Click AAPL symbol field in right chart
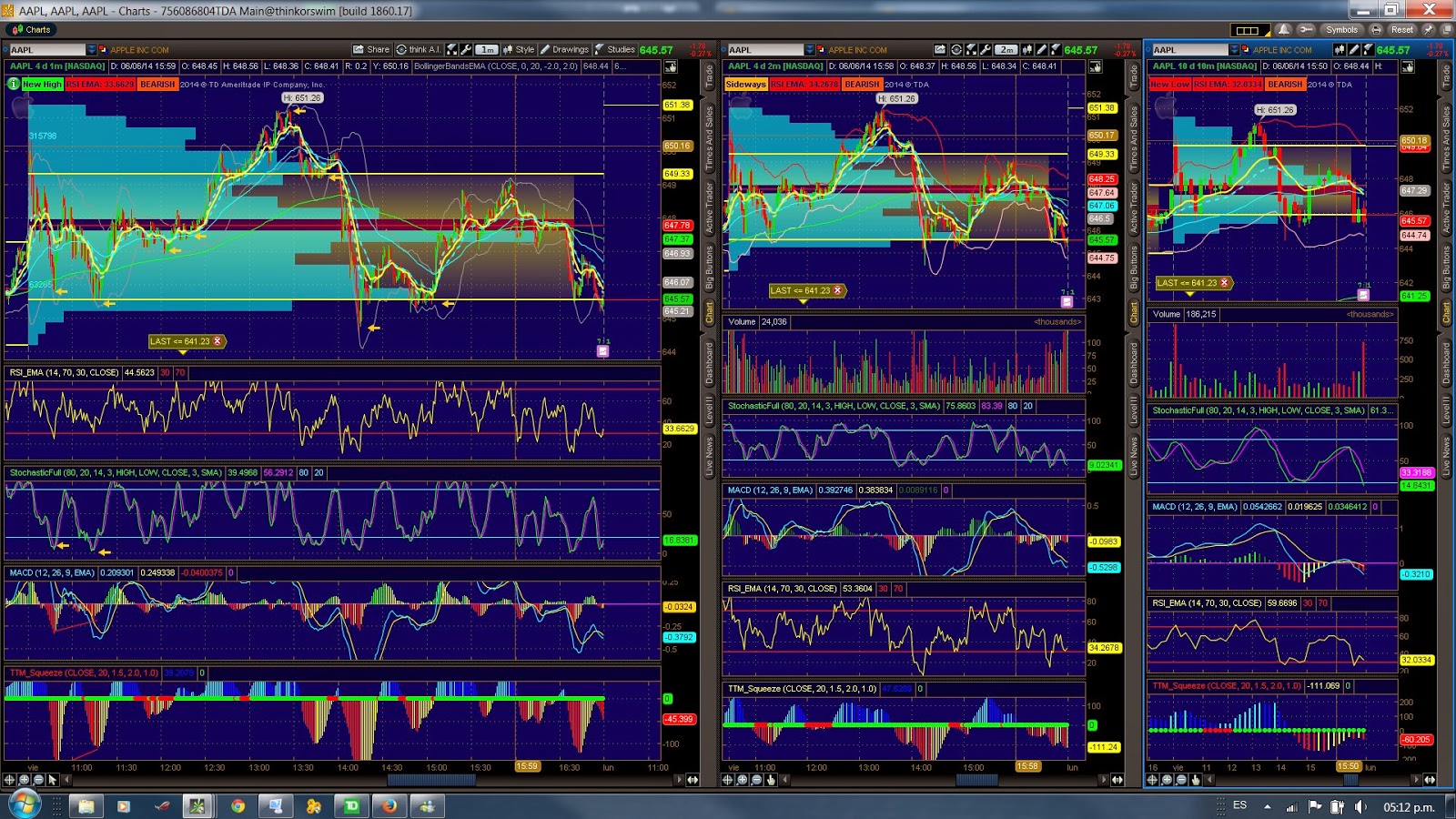 point(1189,50)
